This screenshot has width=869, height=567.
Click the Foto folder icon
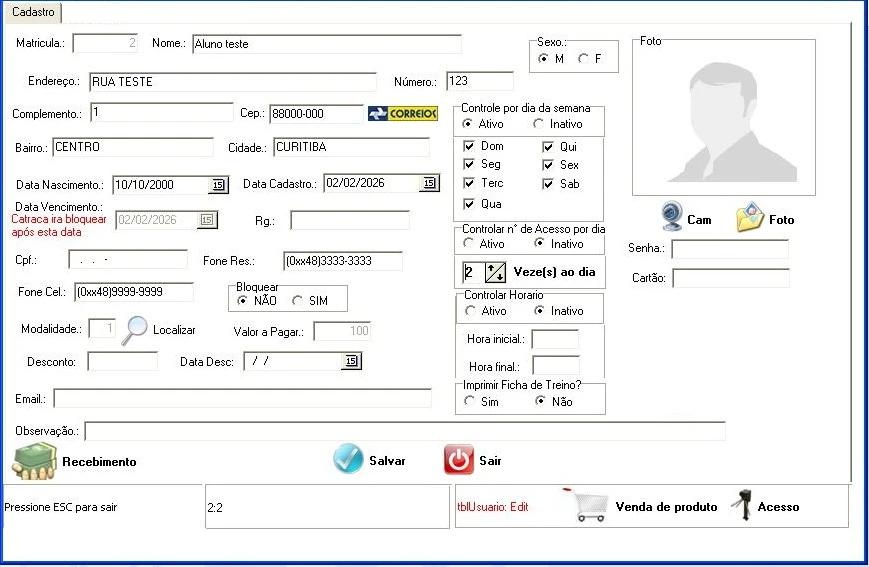[x=751, y=217]
